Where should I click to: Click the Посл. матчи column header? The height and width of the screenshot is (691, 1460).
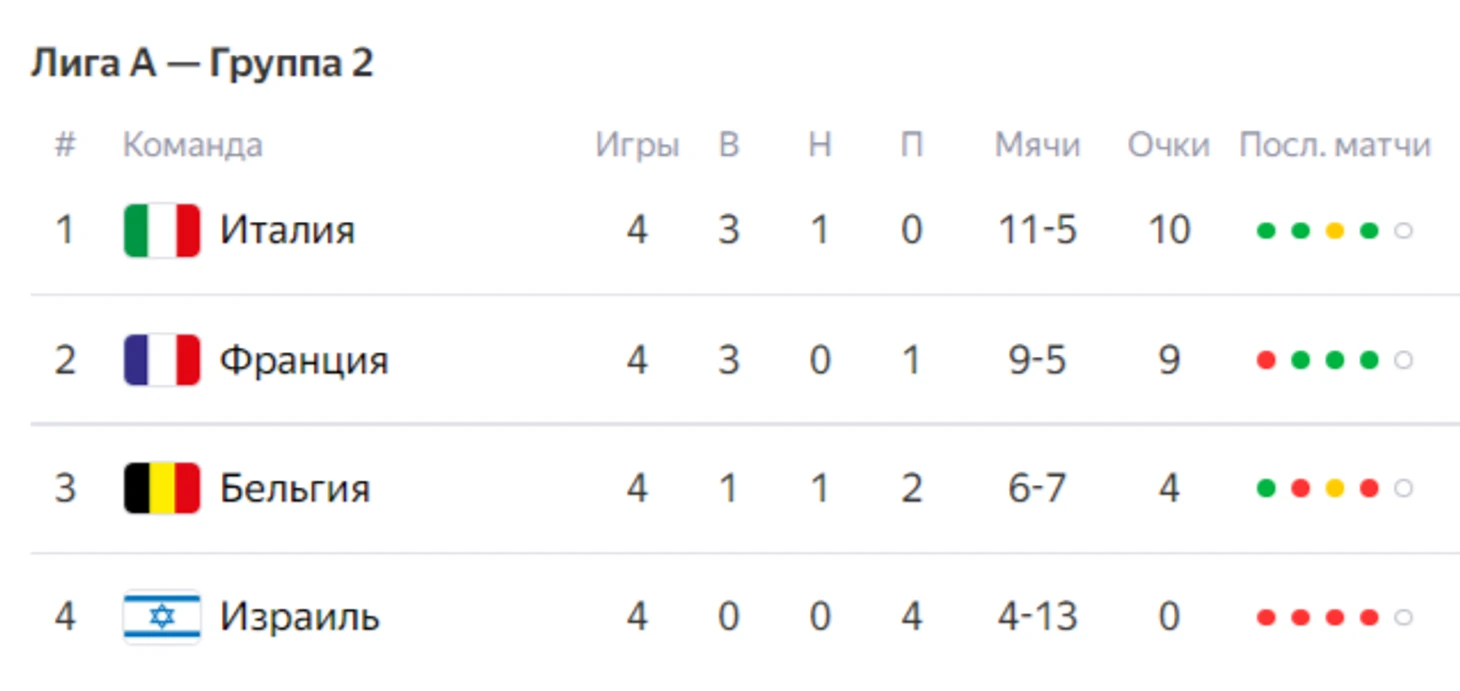point(1335,146)
